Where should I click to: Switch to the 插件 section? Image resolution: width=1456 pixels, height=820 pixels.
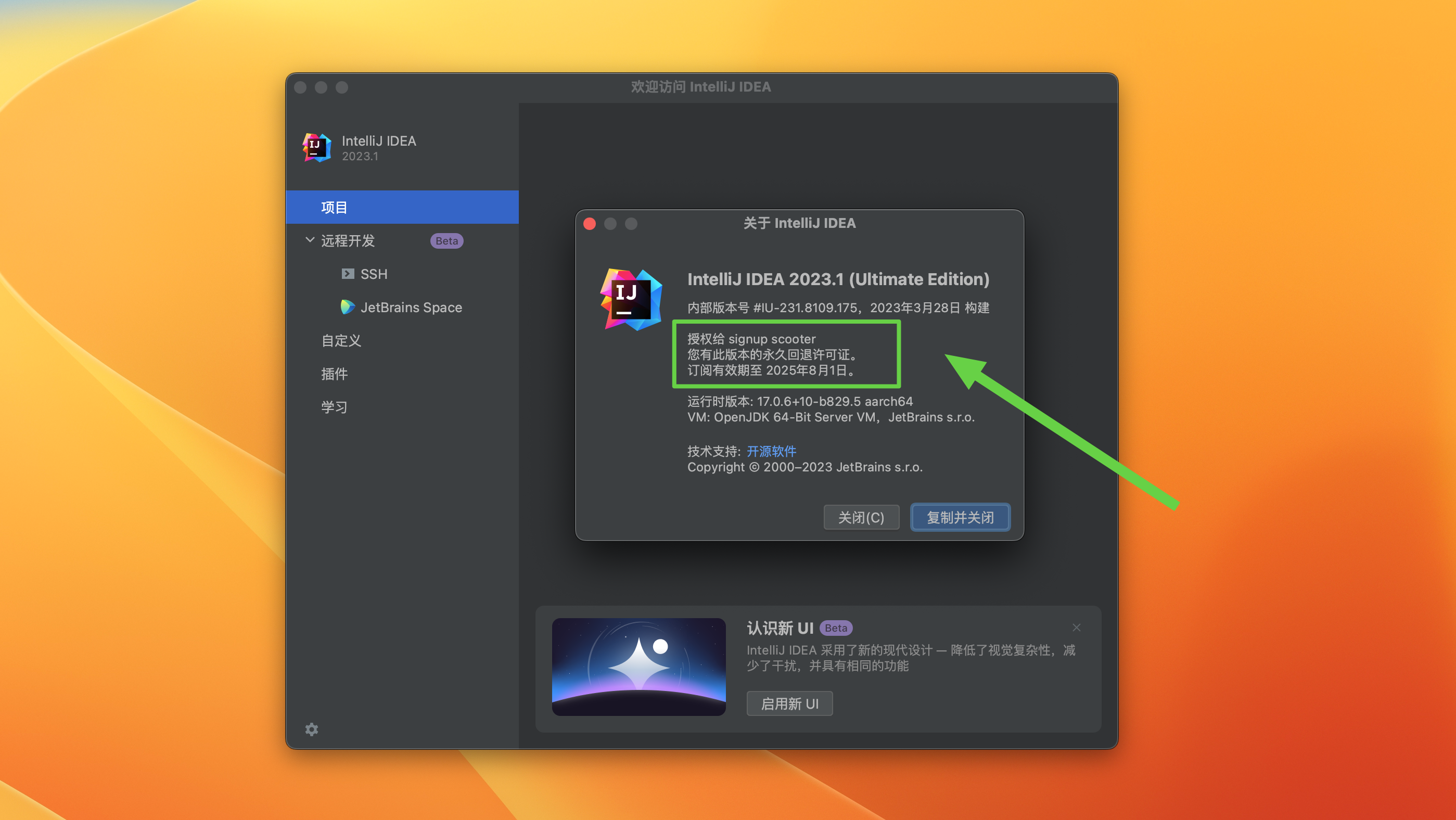pos(335,374)
